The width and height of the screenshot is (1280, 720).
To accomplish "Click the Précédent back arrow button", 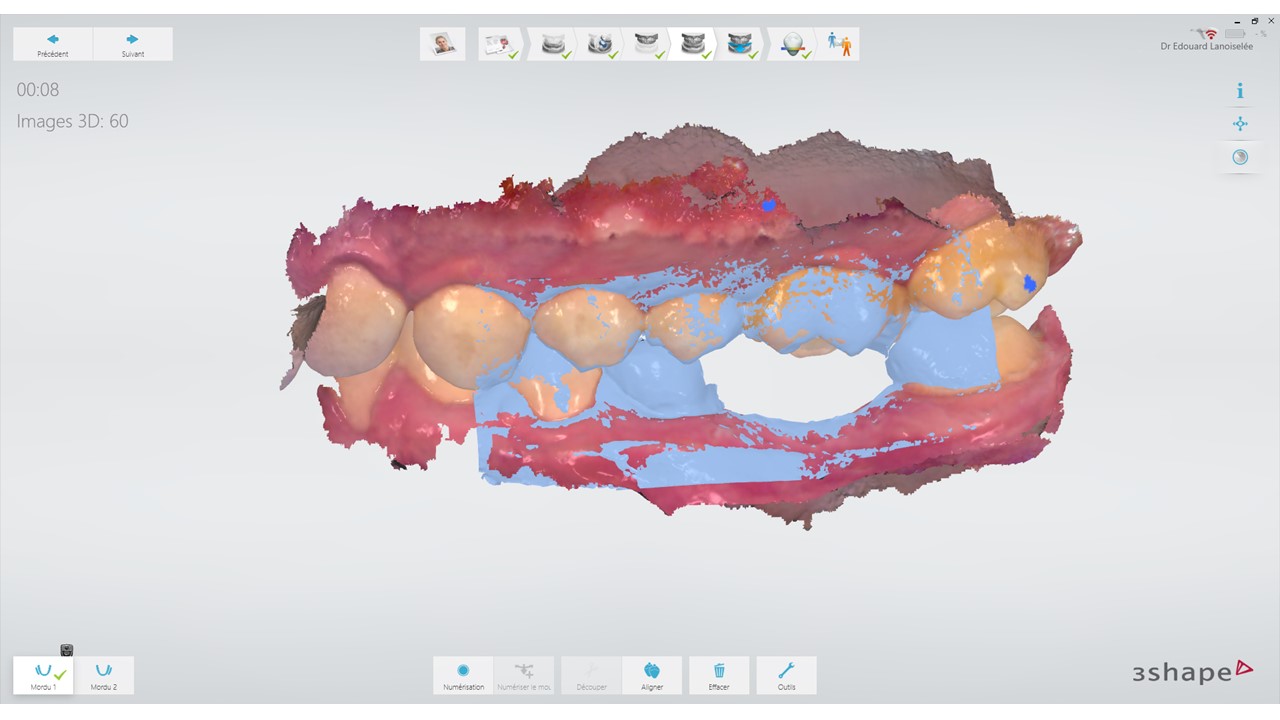I will 53,44.
